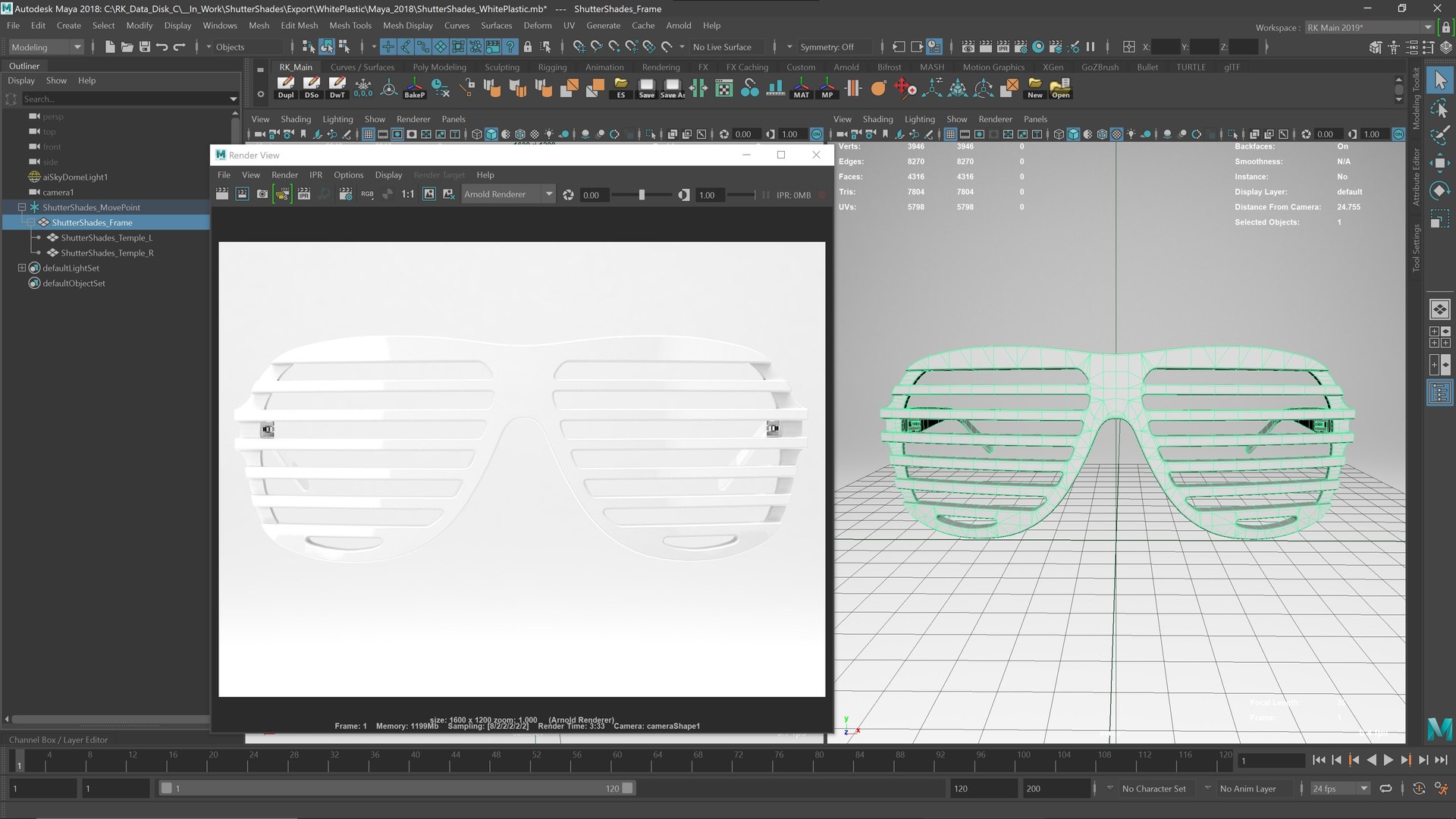Click the Select tool arrow in toolbox
Image resolution: width=1456 pixels, height=819 pixels.
(x=1439, y=80)
